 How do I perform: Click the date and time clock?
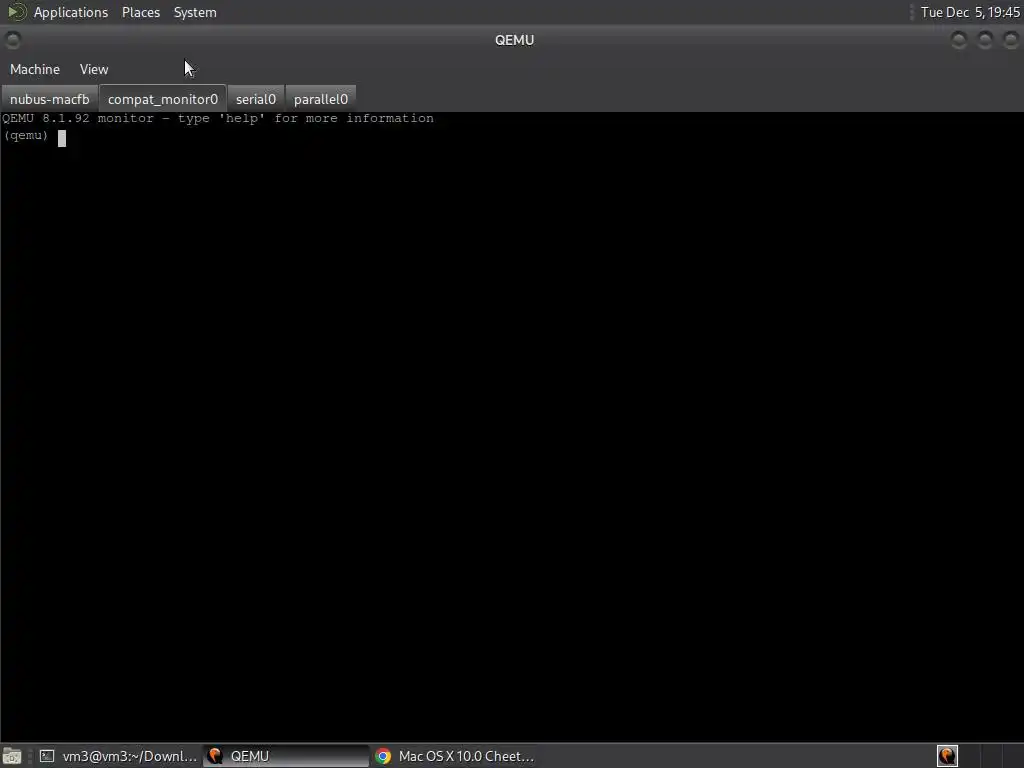pyautogui.click(x=970, y=12)
